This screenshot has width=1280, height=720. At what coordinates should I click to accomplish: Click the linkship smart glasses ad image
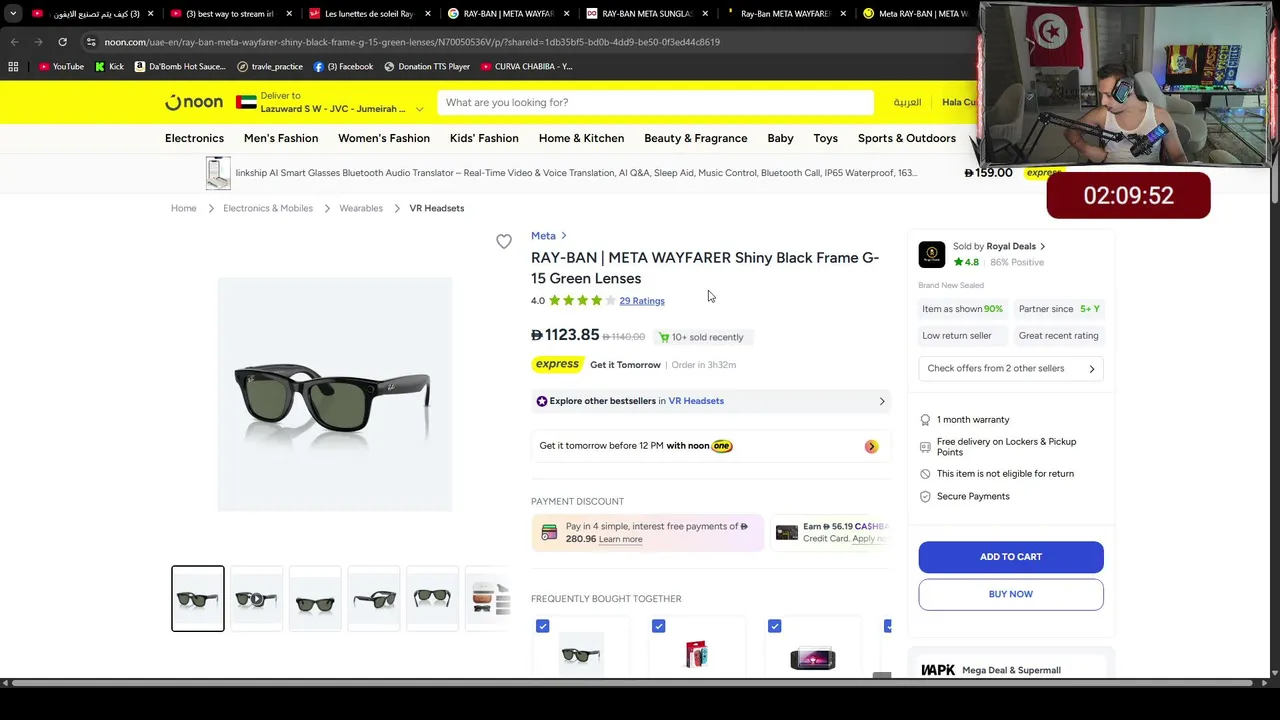218,173
